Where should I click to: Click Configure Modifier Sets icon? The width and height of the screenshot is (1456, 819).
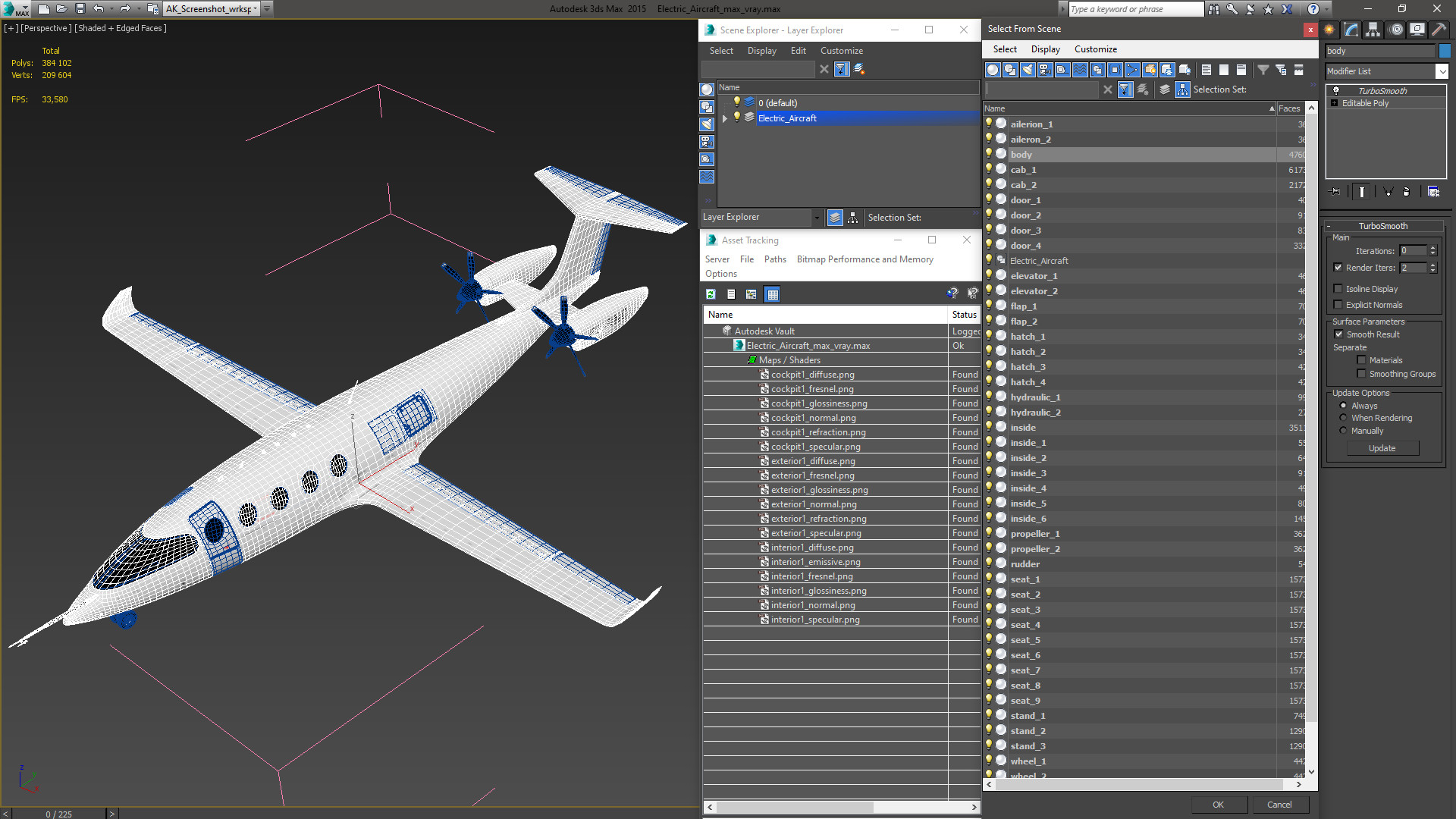click(x=1433, y=192)
